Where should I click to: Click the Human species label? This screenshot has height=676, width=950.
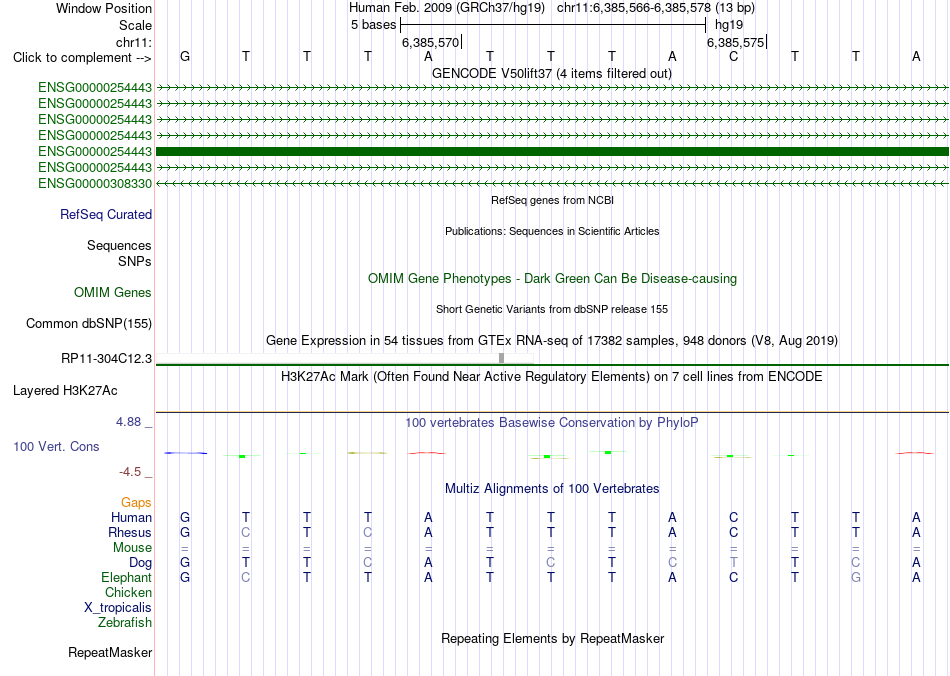click(131, 517)
